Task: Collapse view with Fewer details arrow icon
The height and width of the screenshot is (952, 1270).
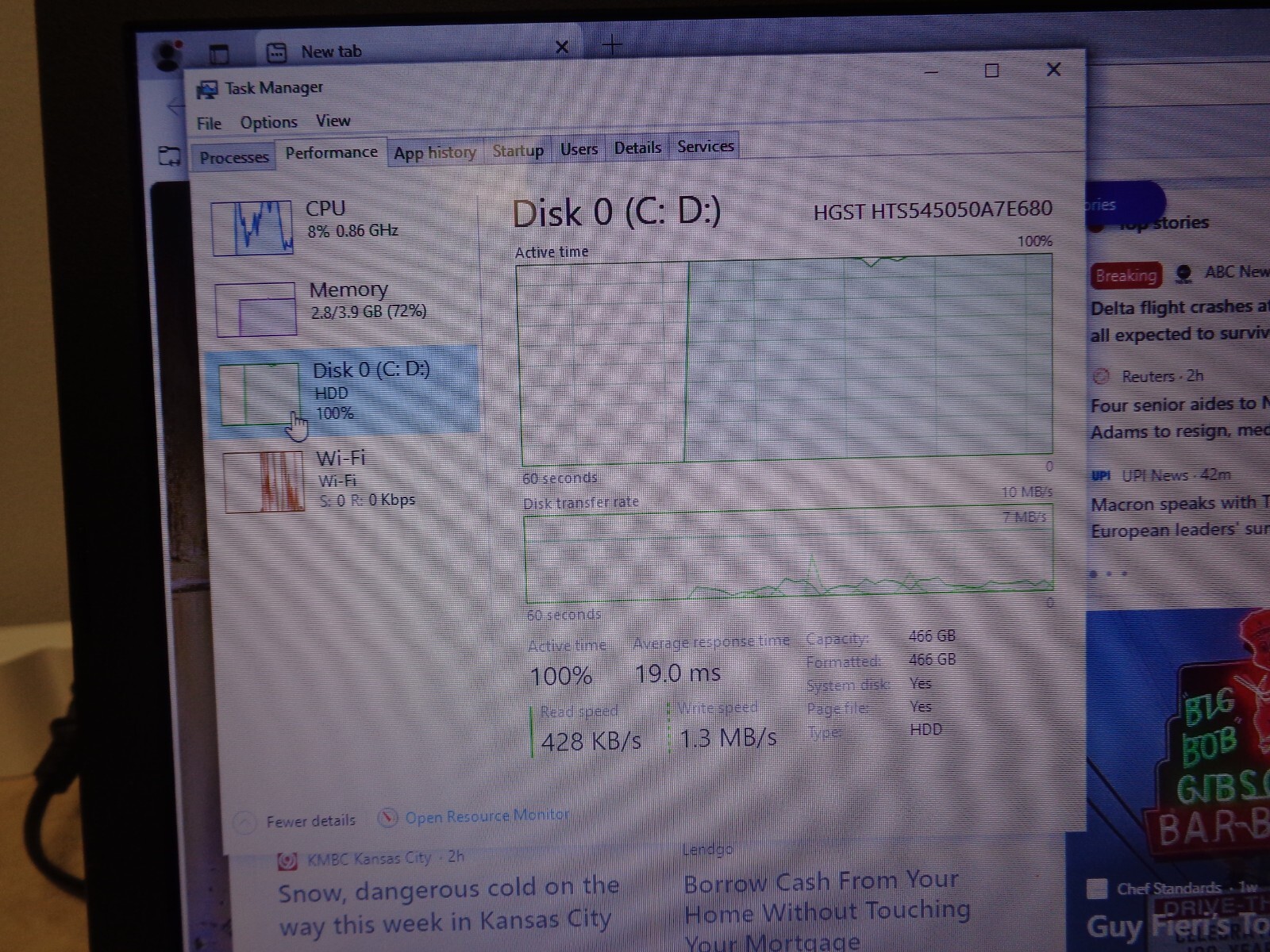Action: pos(244,823)
